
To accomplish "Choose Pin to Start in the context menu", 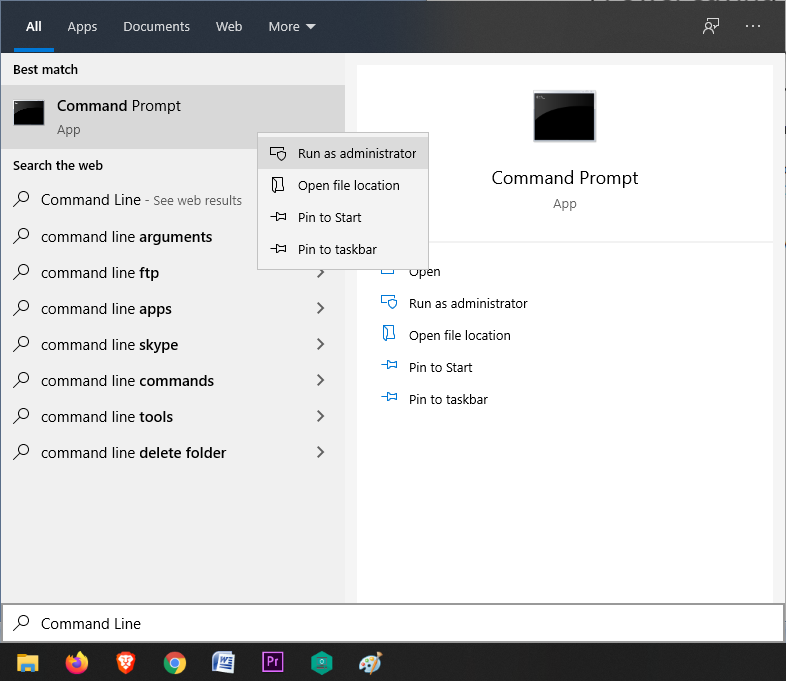I will (343, 217).
